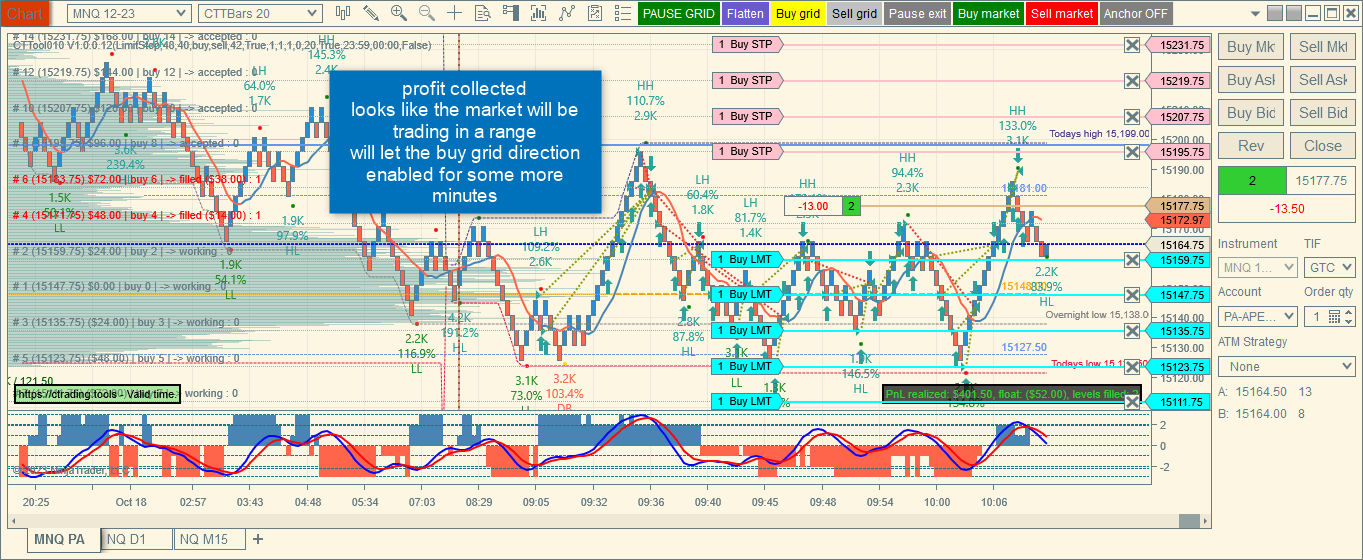Increase order qty with stepper arrow
This screenshot has height=560, width=1363.
pyautogui.click(x=1347, y=312)
